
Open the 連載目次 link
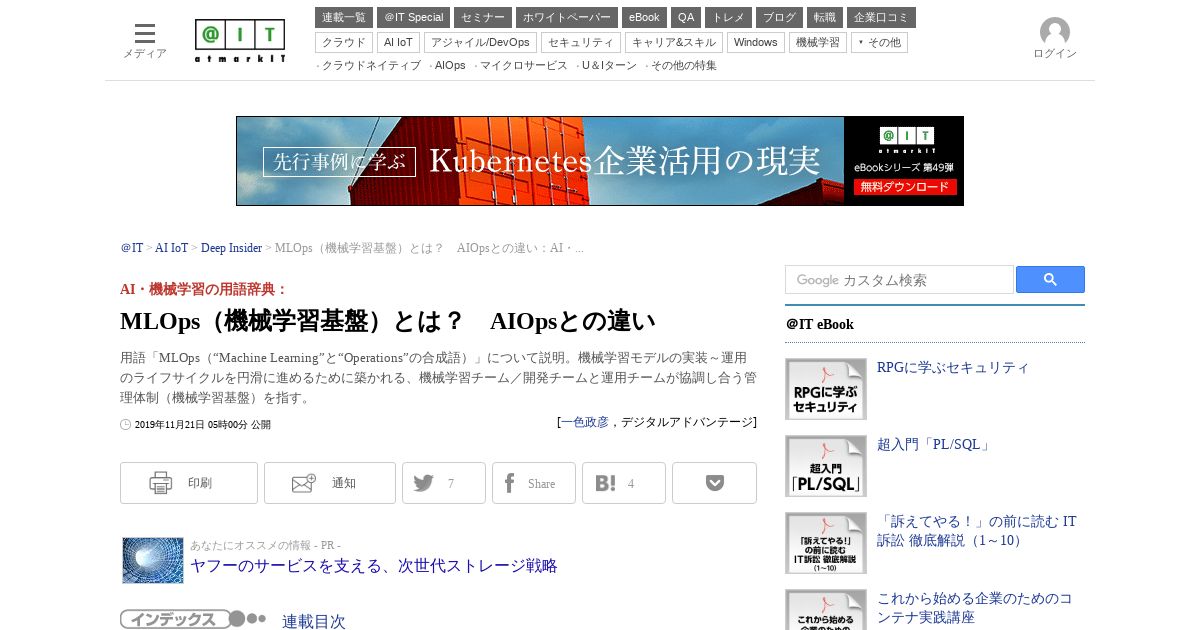pos(314,621)
